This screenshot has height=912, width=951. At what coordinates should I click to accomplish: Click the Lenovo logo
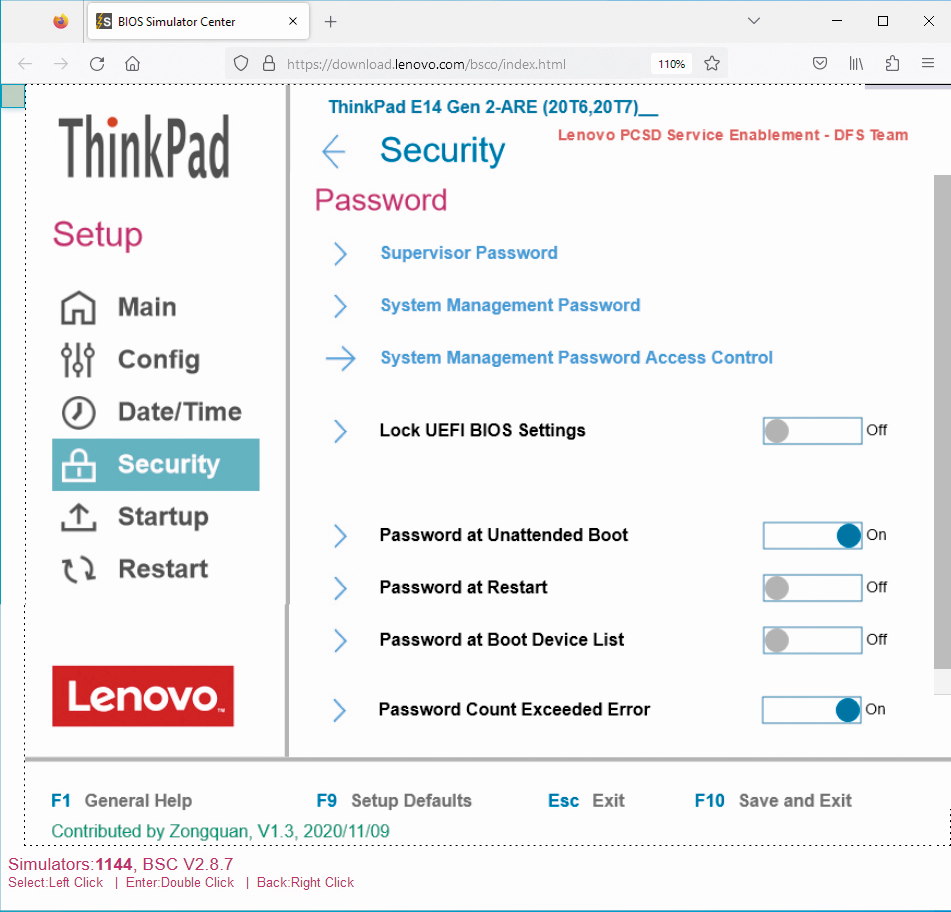click(x=143, y=696)
